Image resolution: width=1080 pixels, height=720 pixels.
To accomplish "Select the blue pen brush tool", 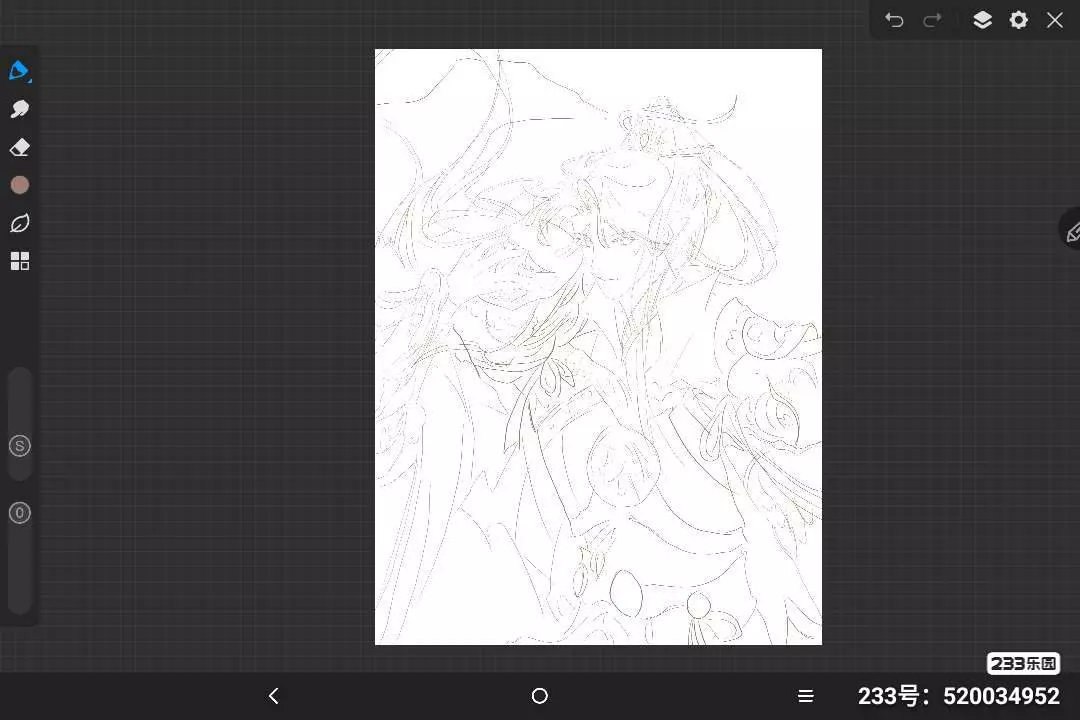I will click(x=19, y=71).
